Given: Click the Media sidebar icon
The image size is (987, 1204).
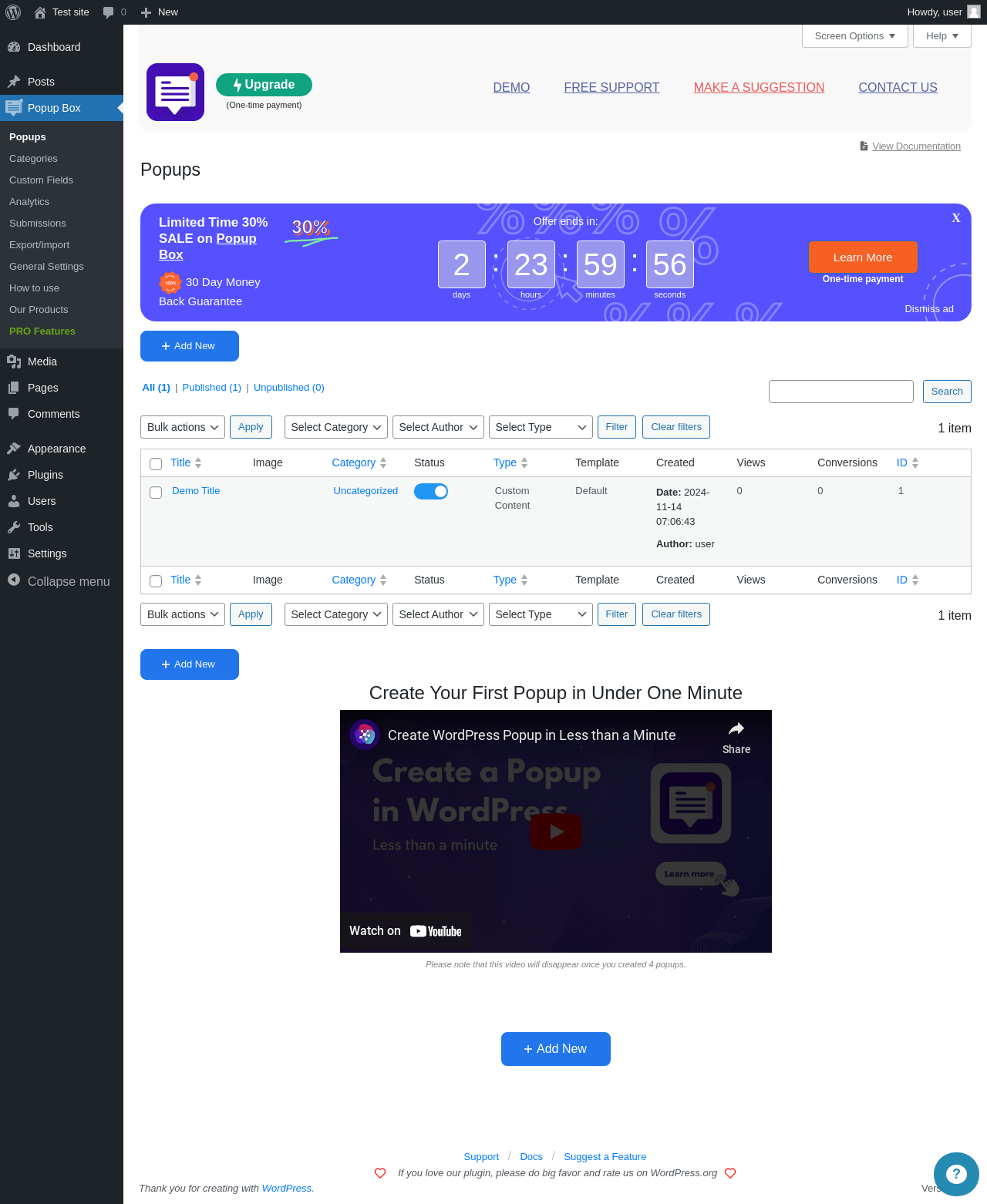Looking at the screenshot, I should tap(14, 362).
